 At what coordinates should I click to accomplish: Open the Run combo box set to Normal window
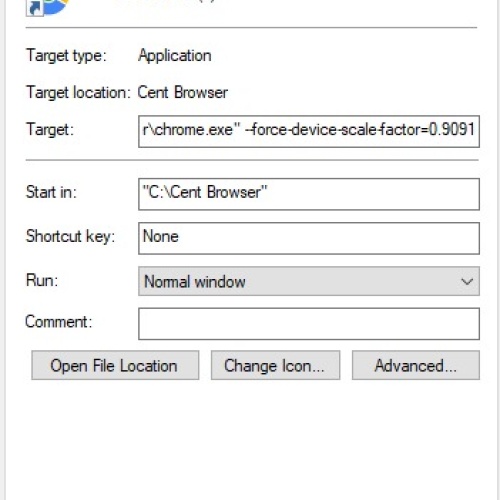pos(309,281)
